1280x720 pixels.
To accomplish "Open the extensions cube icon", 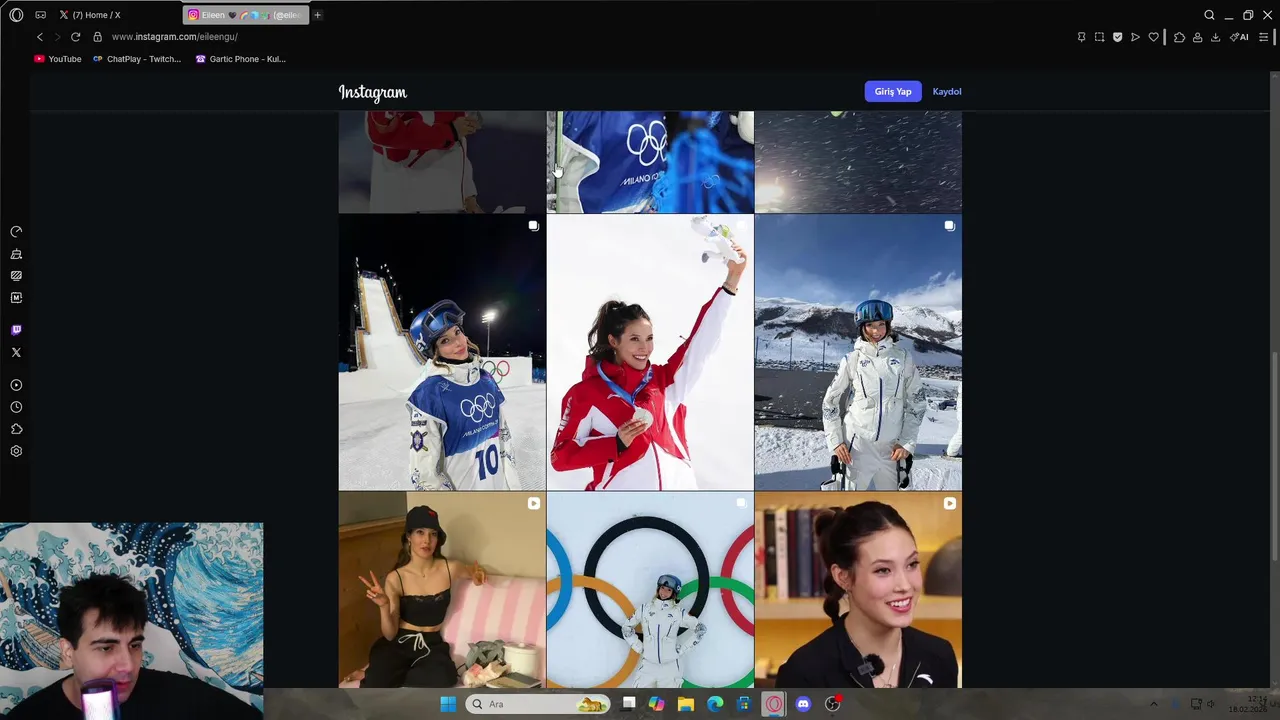I will (x=1179, y=37).
